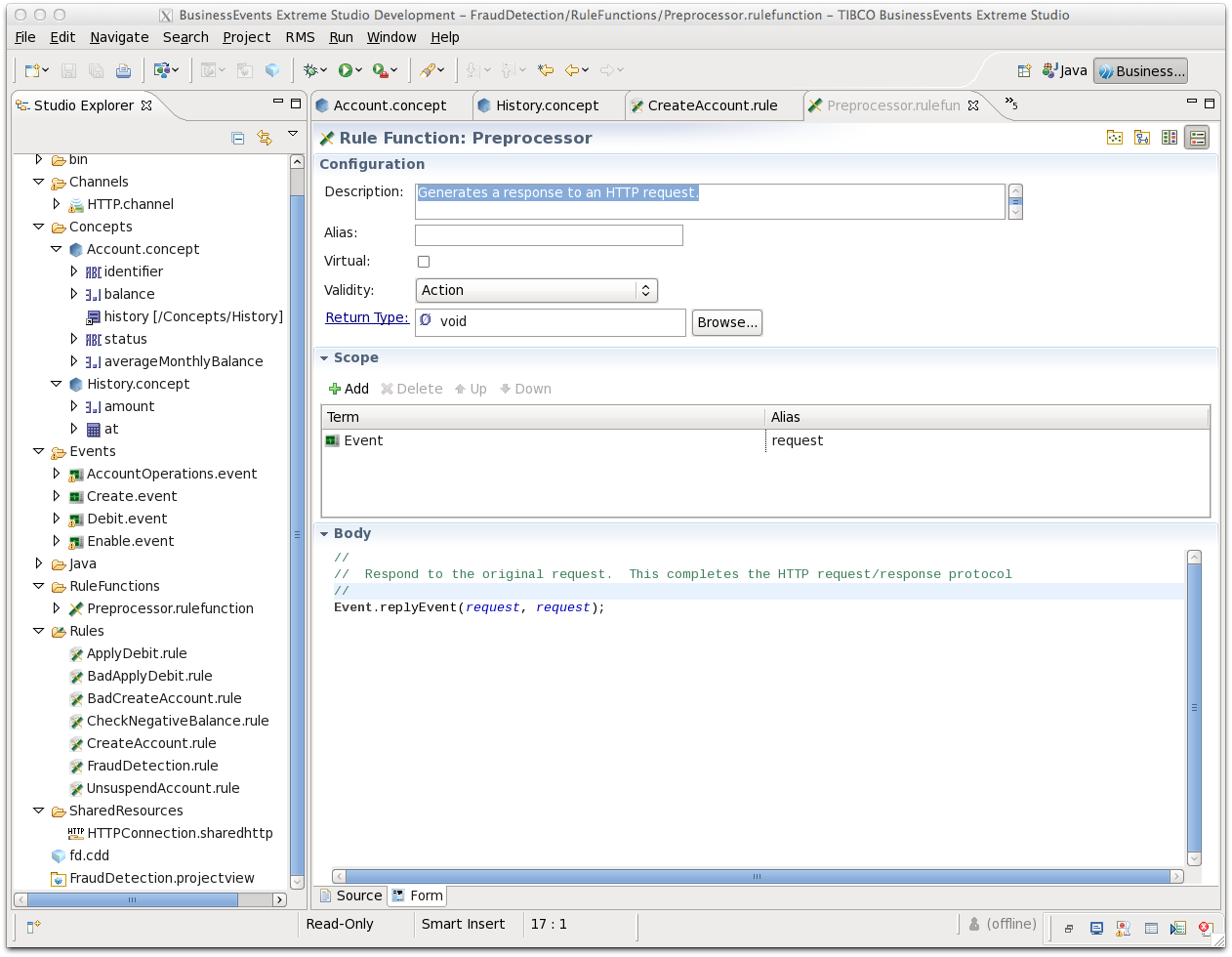Click the Delete button in Scope
This screenshot has width=1232, height=957.
411,389
